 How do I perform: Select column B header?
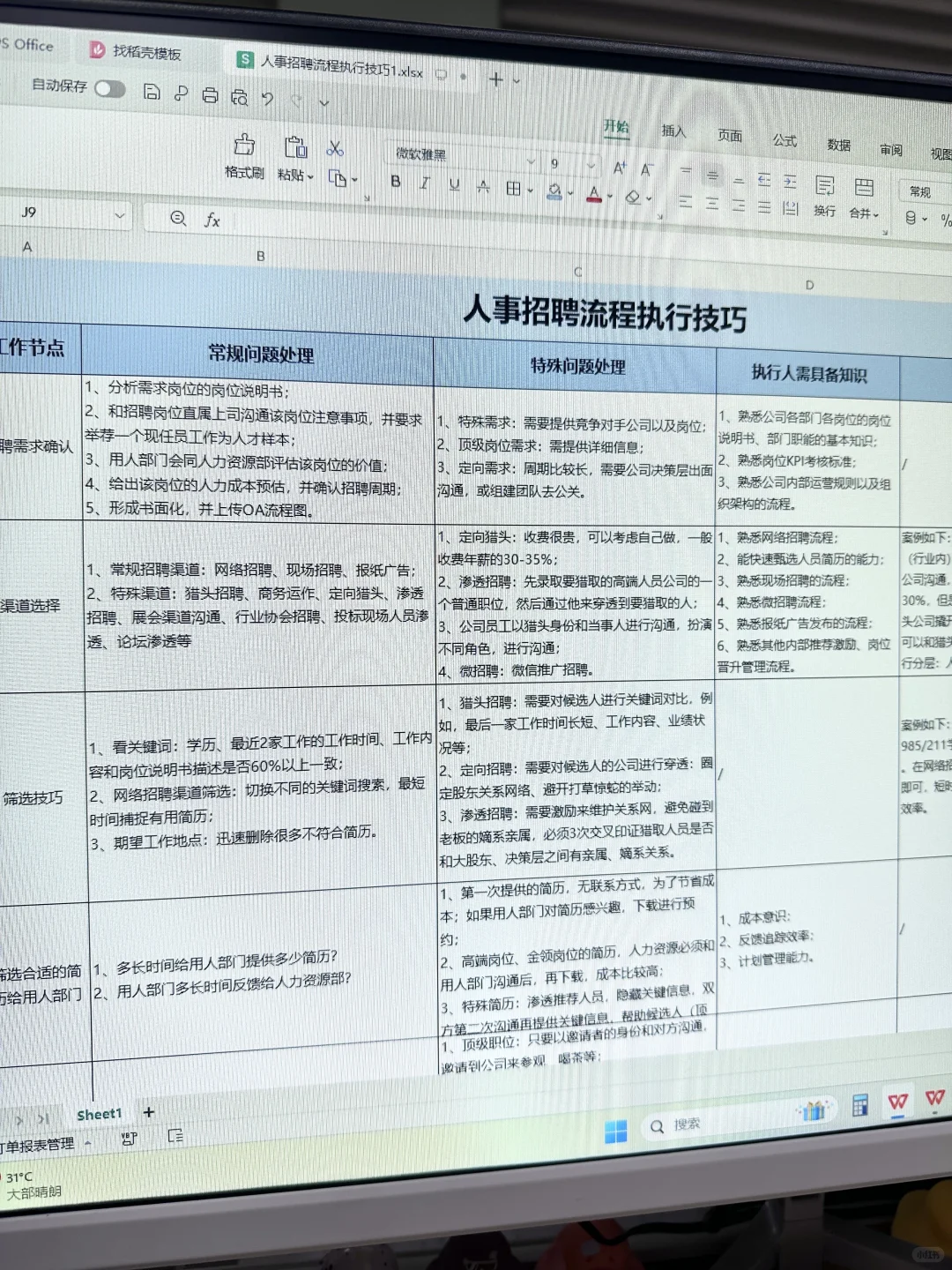pyautogui.click(x=260, y=256)
